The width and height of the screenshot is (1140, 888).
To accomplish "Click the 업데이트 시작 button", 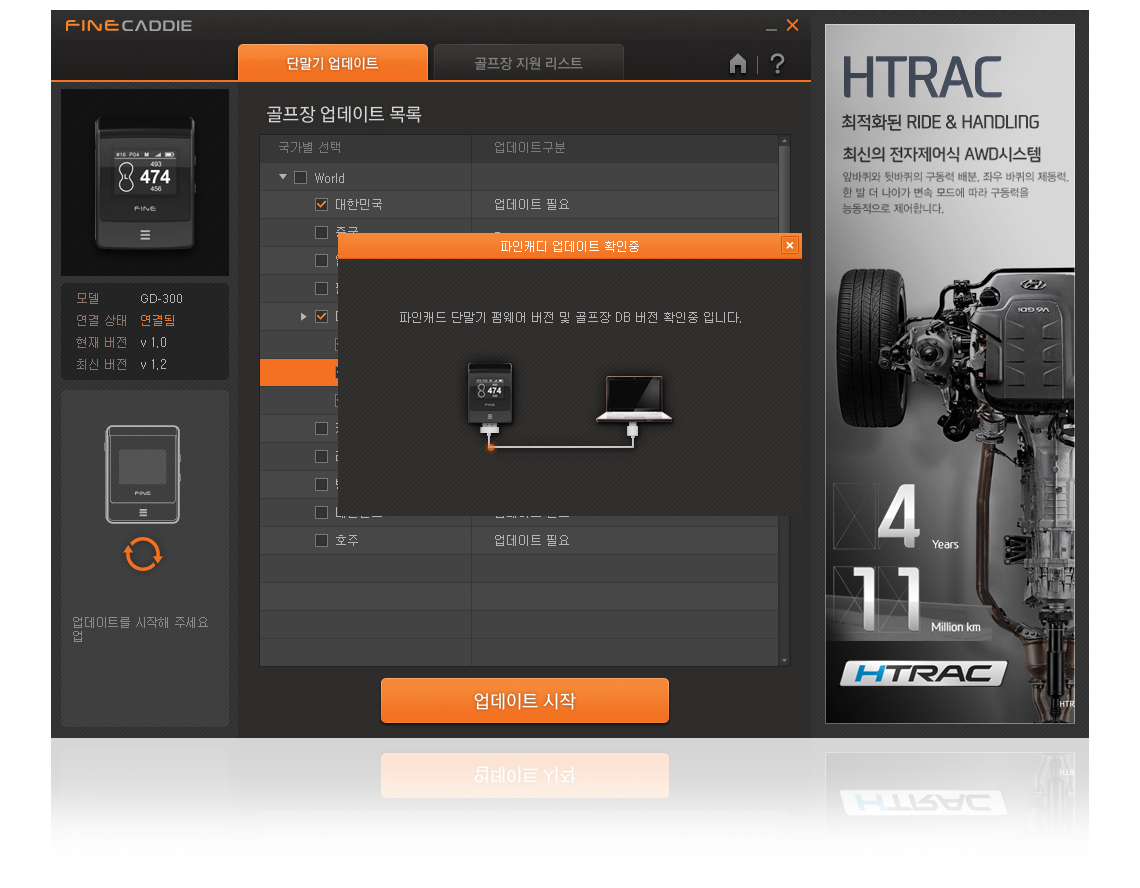I will point(525,700).
